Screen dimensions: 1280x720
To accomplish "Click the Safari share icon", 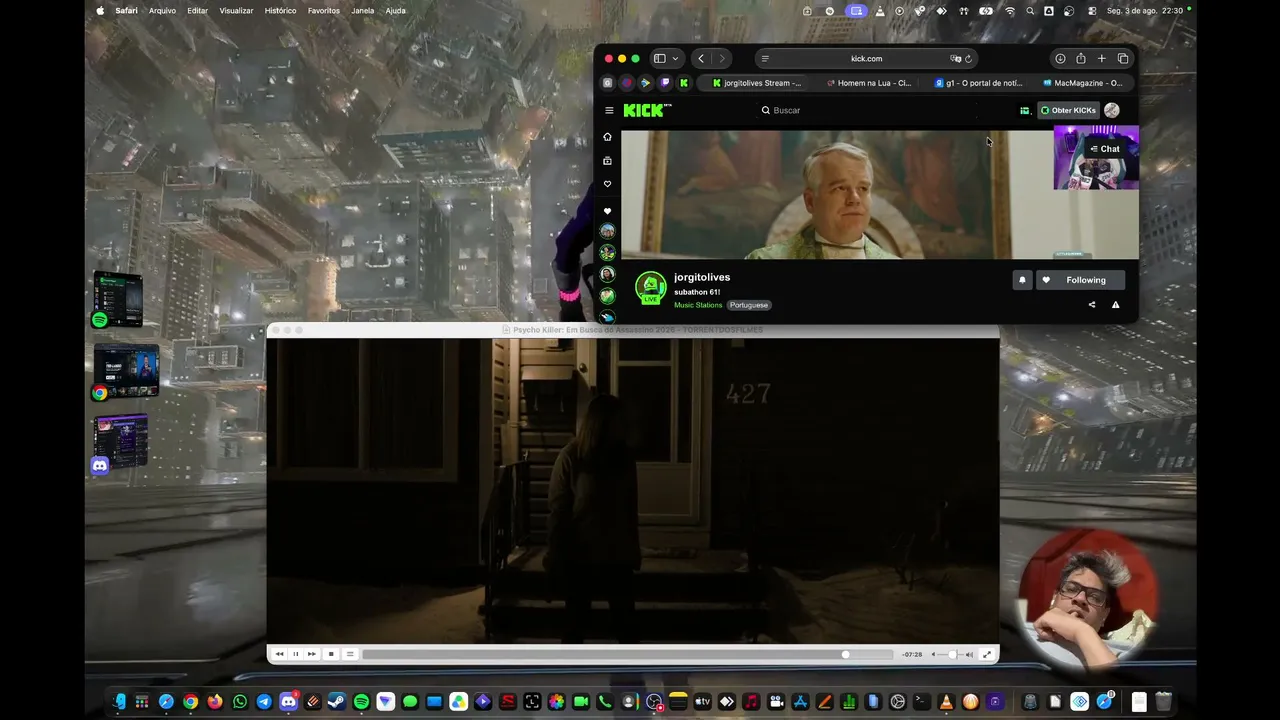I will coord(1081,59).
